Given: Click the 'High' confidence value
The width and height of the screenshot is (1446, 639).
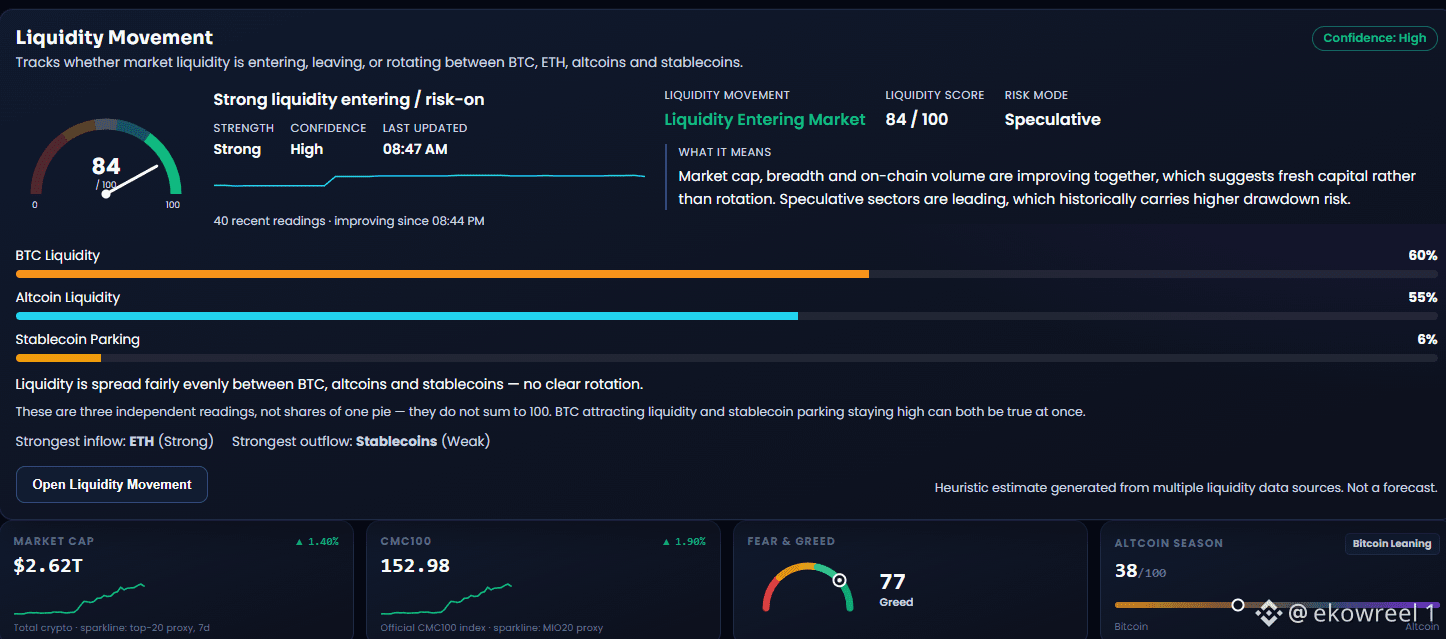Looking at the screenshot, I should point(307,149).
